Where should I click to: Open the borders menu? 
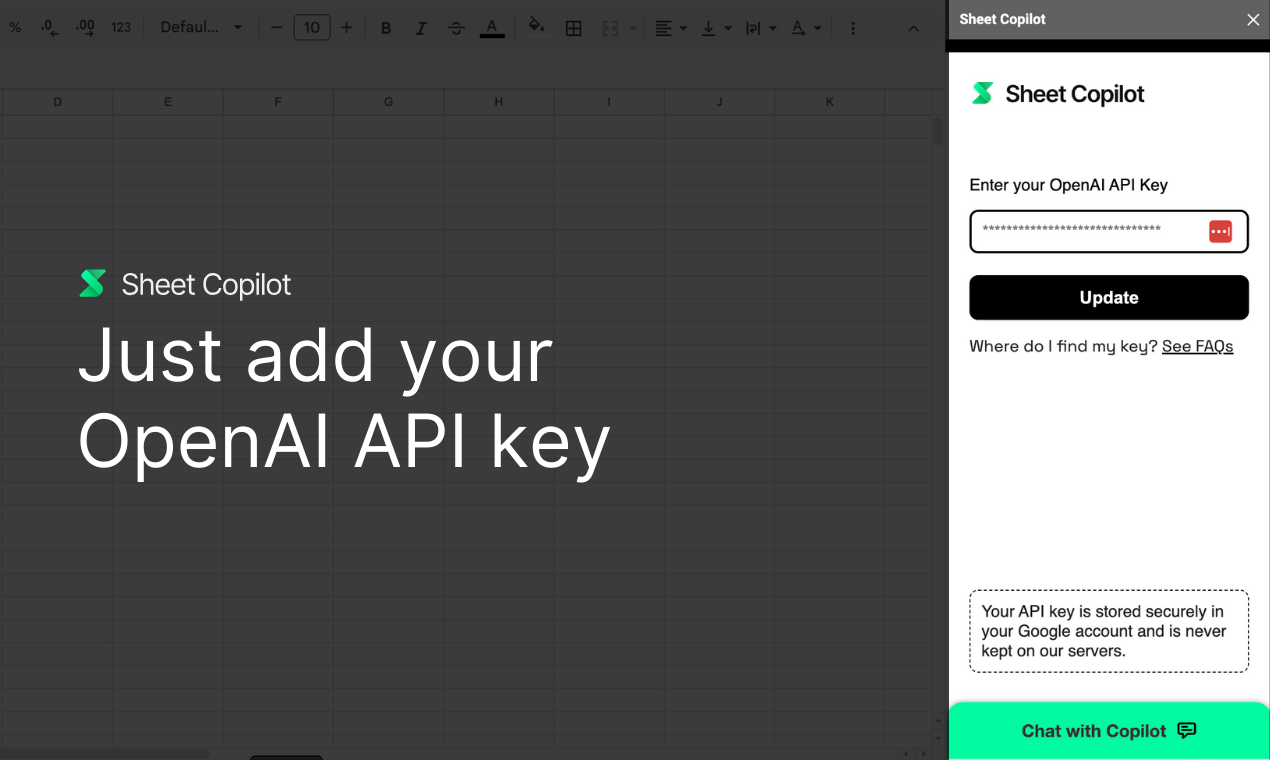(x=573, y=28)
